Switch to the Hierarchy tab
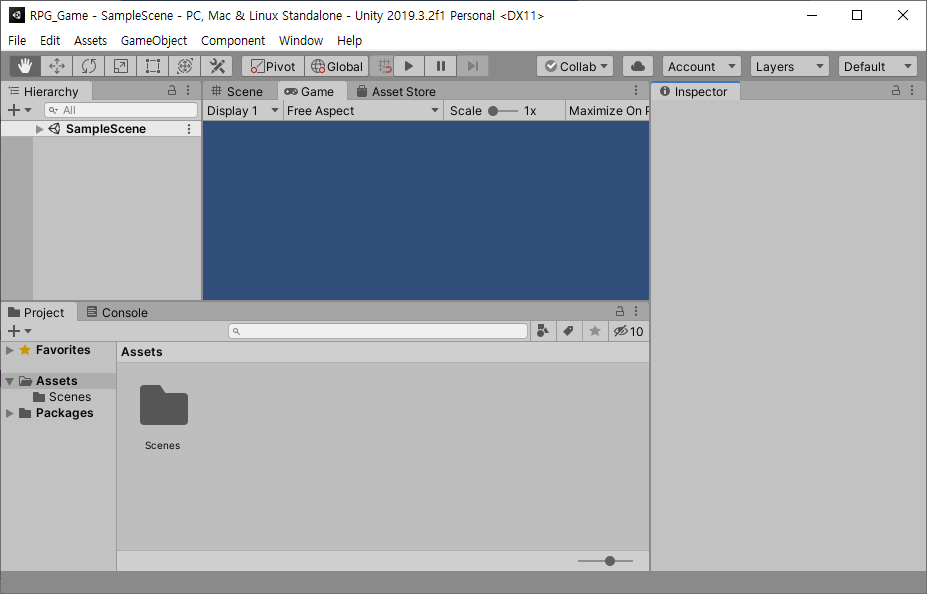 (45, 92)
